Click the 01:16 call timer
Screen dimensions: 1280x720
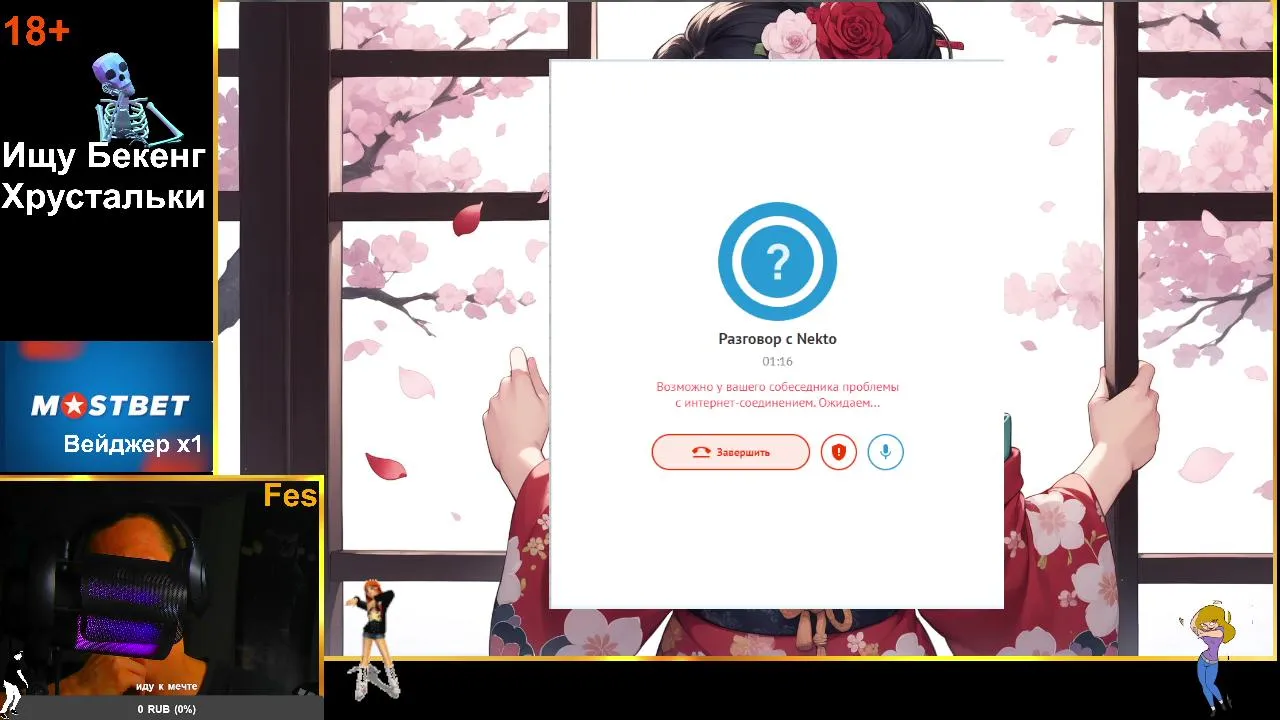point(777,362)
